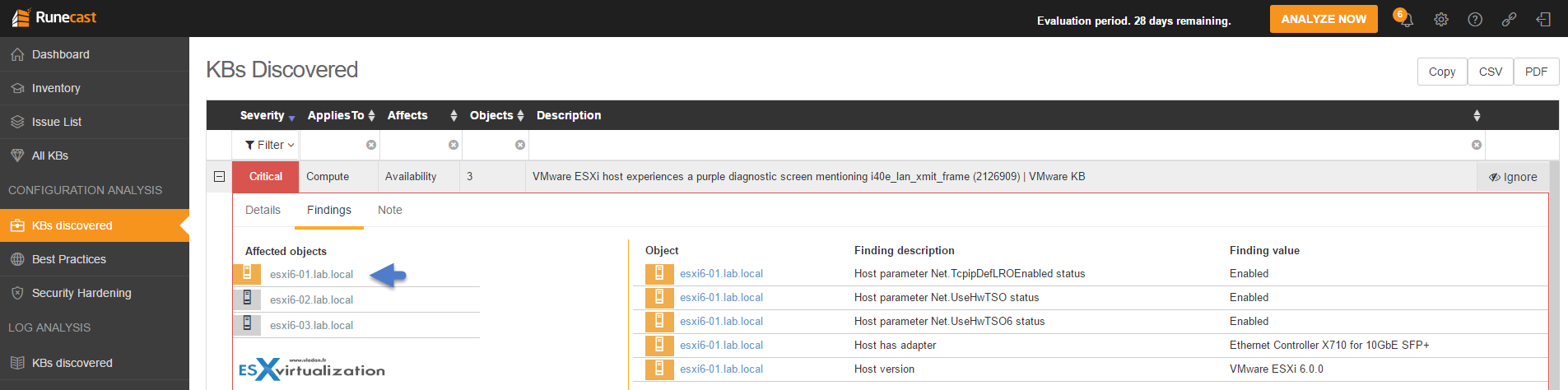Click the link icon in header
Viewport: 1568px width, 390px height.
click(1509, 19)
